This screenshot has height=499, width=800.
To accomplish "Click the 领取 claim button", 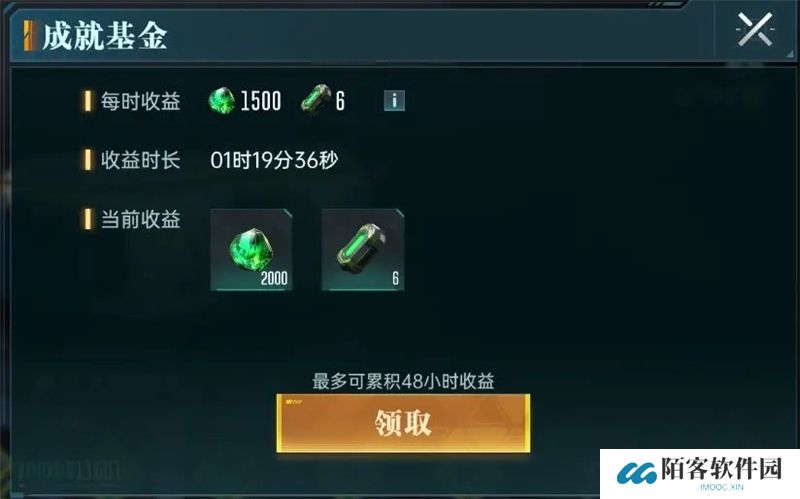I will click(403, 423).
